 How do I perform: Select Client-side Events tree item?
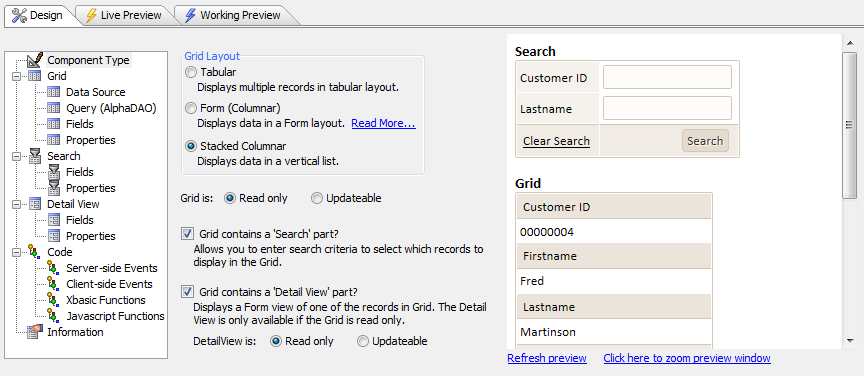(110, 284)
